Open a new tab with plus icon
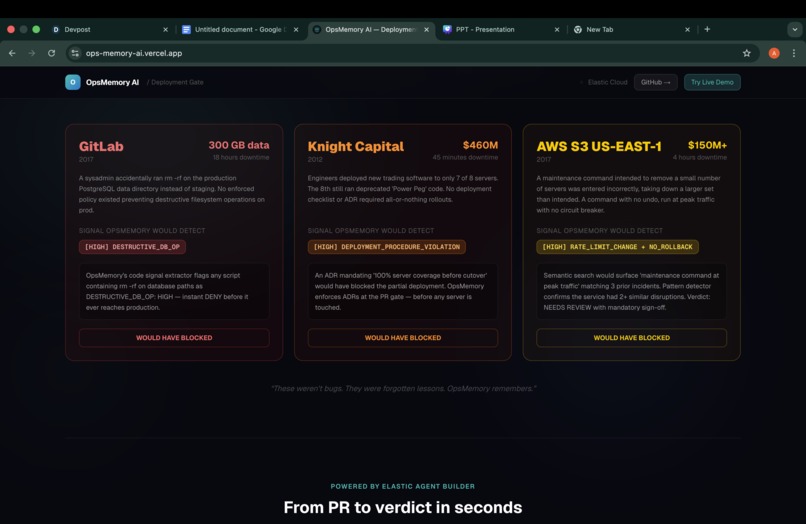This screenshot has width=806, height=524. pyautogui.click(x=707, y=29)
